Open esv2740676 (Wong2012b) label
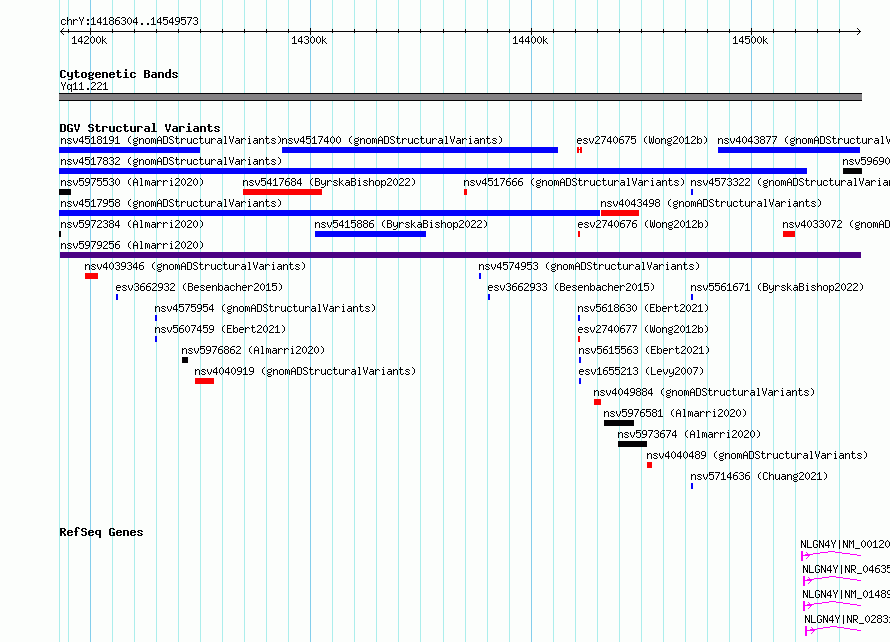This screenshot has width=890, height=642. [x=644, y=224]
